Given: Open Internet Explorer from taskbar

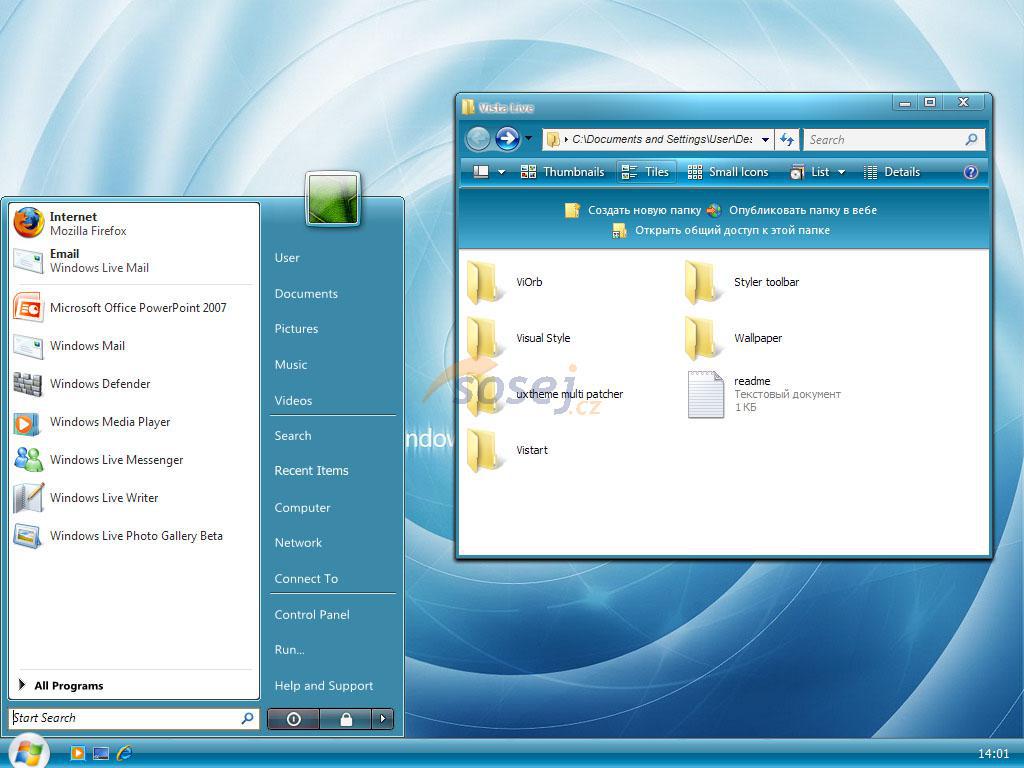Looking at the screenshot, I should 124,753.
